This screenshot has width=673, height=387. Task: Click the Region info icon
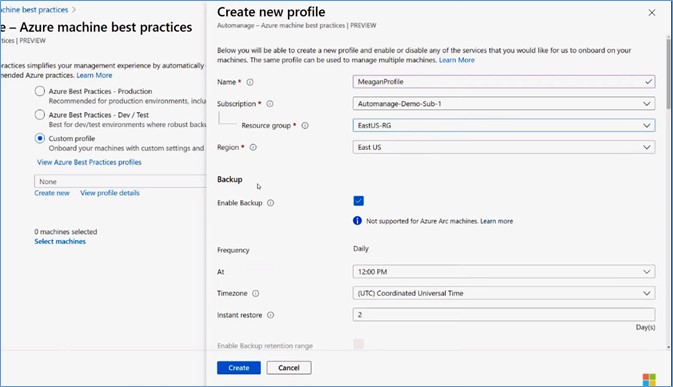pos(253,147)
